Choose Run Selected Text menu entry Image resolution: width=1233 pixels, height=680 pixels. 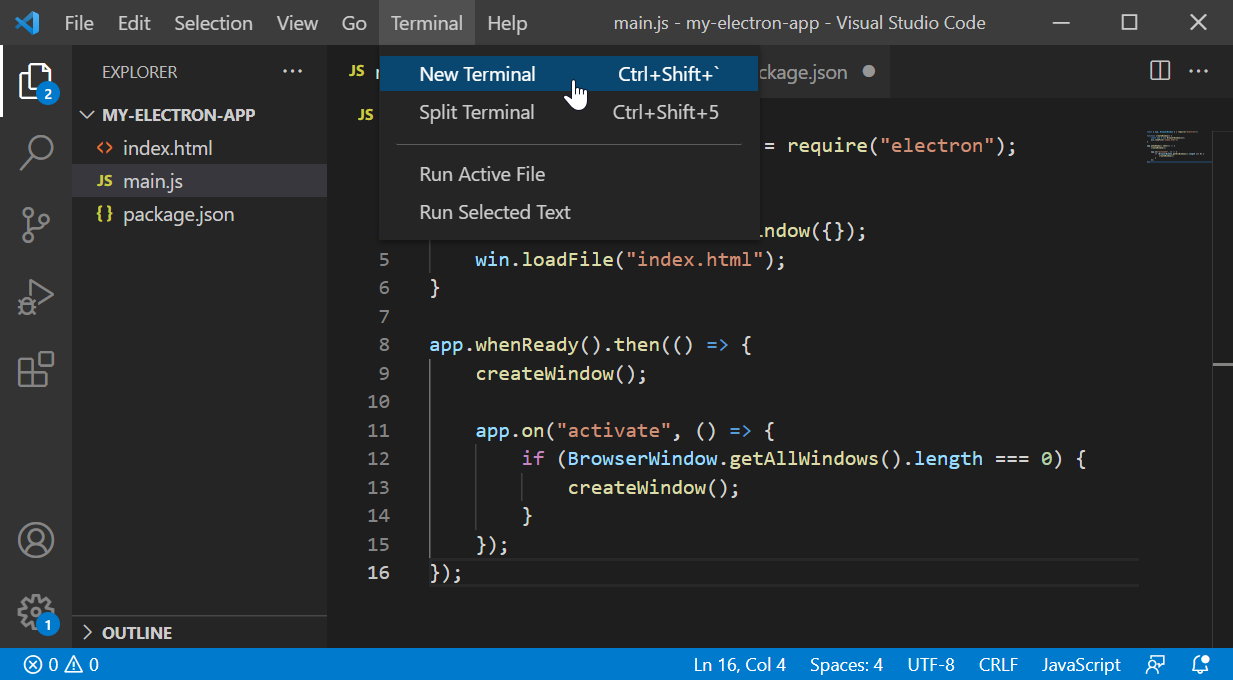569,212
